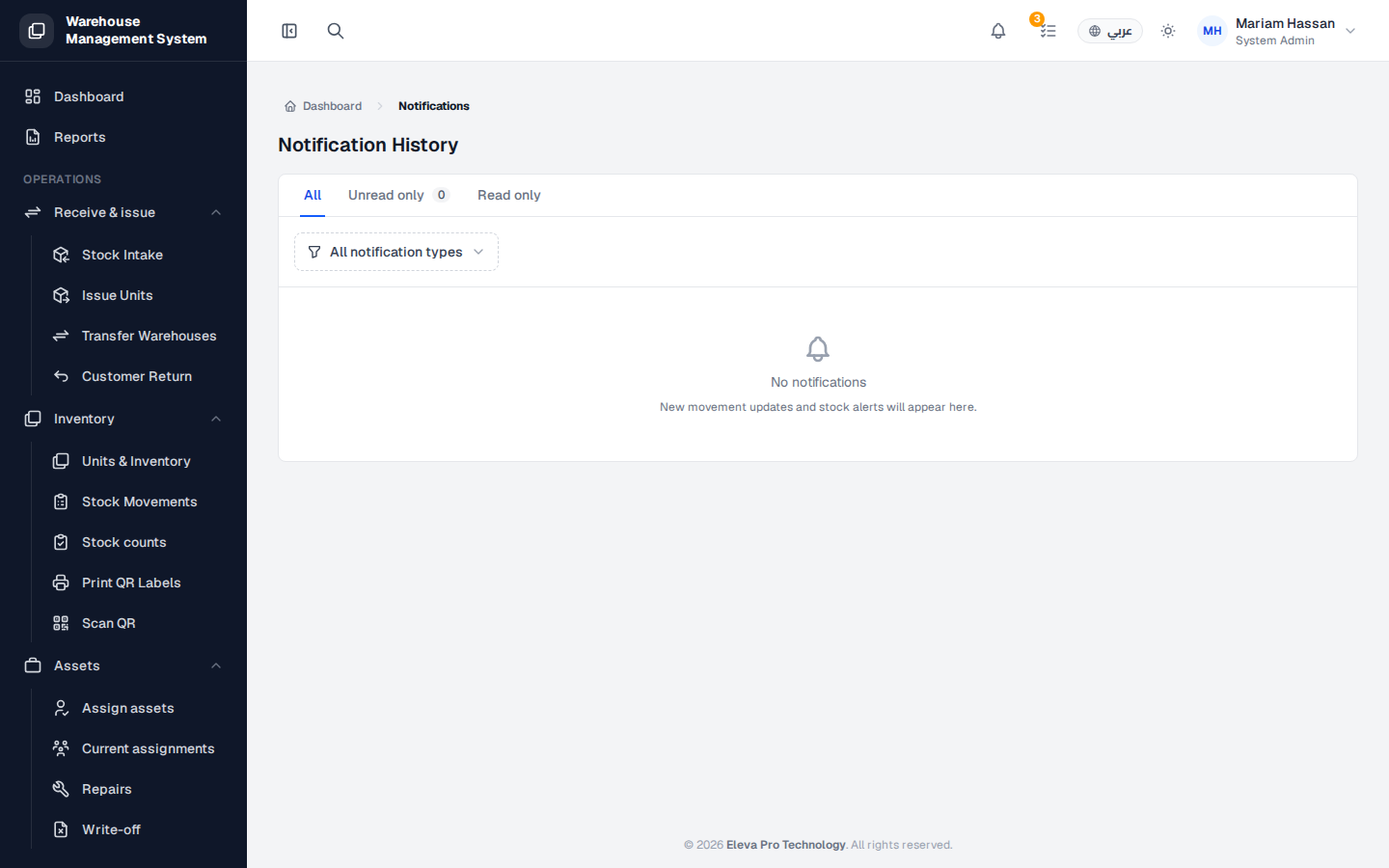Click the Scan QR code icon
The width and height of the screenshot is (1389, 868).
(61, 623)
